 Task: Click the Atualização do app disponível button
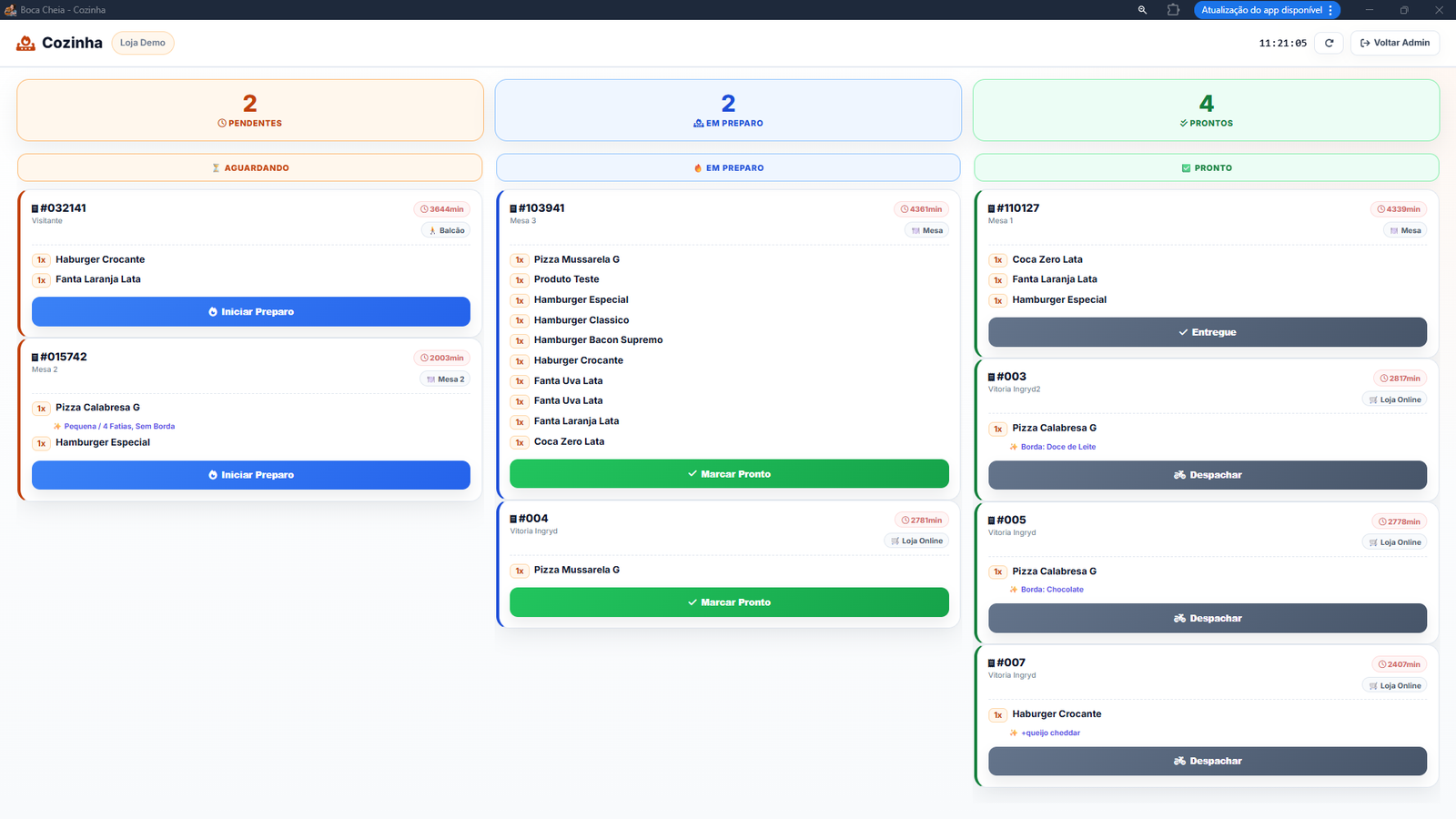(x=1267, y=10)
